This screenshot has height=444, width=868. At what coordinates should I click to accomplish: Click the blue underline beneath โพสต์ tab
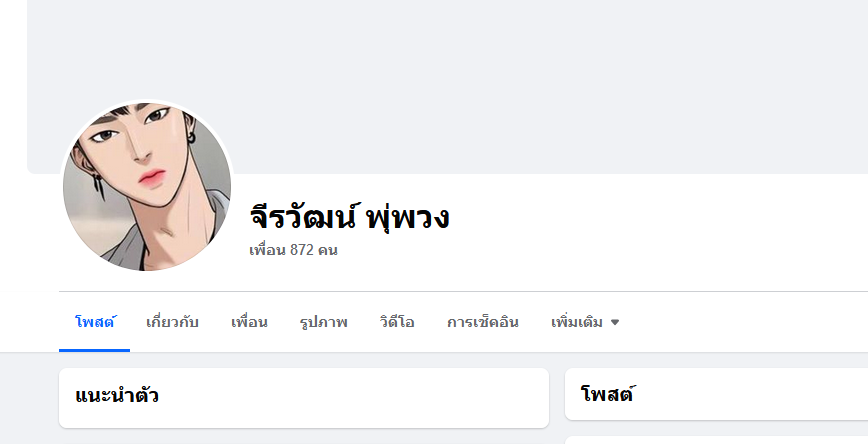click(x=95, y=350)
